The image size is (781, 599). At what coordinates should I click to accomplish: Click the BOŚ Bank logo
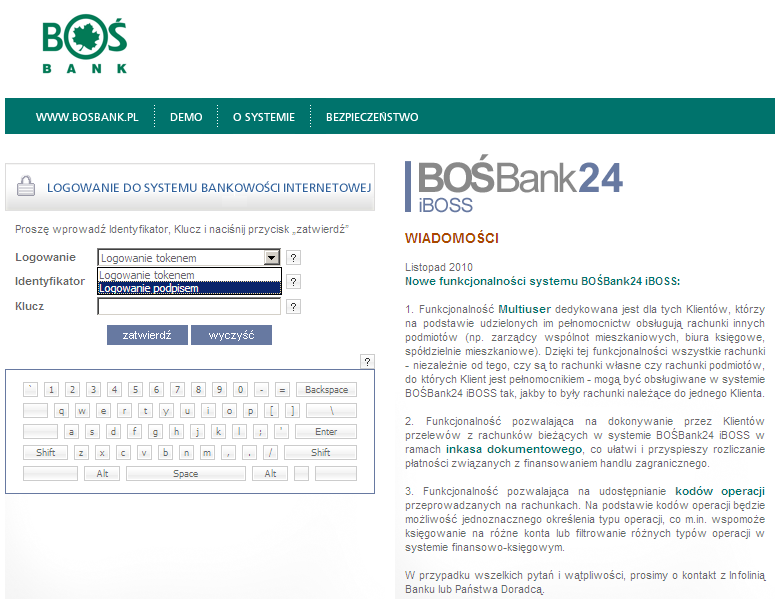point(85,44)
